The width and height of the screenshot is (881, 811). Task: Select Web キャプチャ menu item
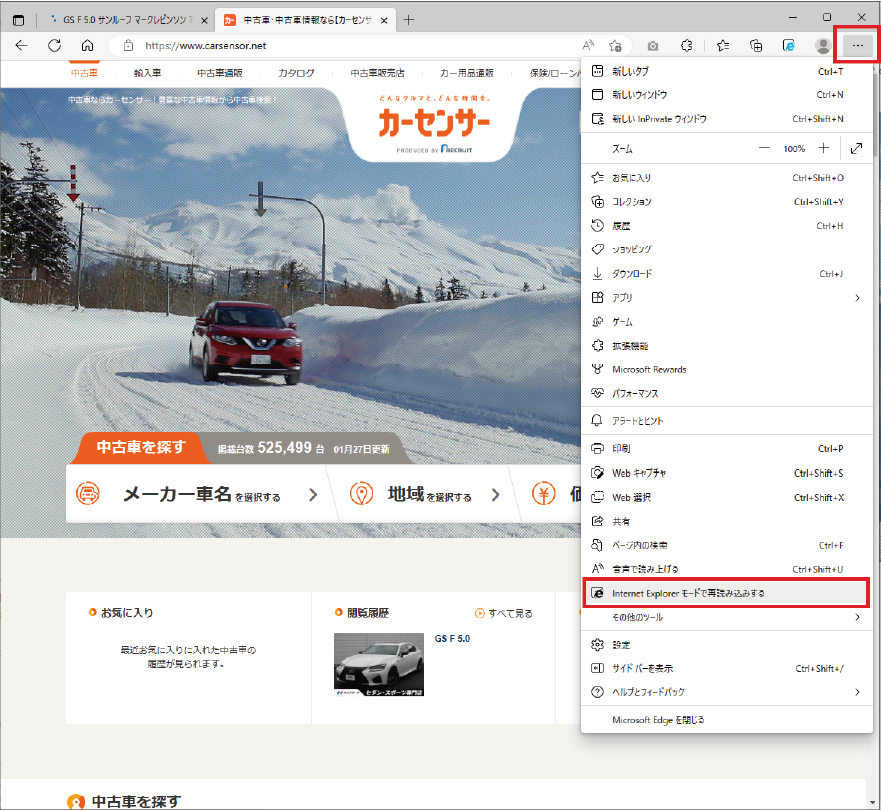point(726,473)
